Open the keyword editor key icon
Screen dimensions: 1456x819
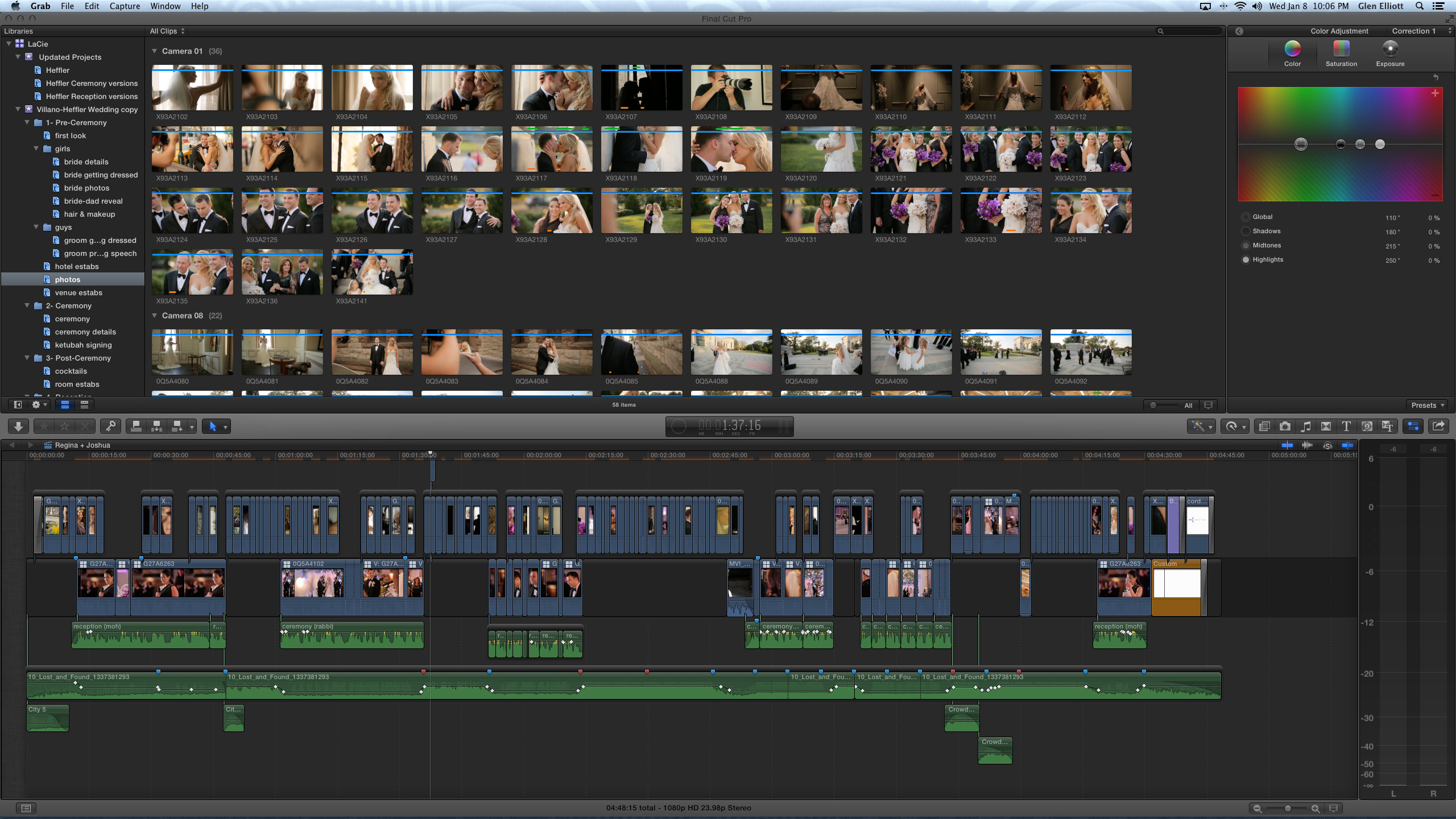click(x=111, y=427)
